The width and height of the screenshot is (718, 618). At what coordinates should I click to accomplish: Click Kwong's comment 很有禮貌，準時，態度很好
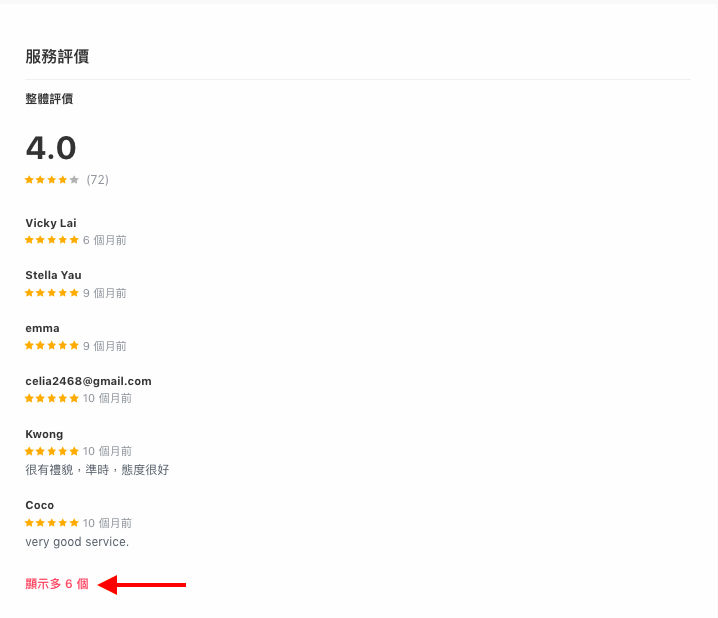pyautogui.click(x=97, y=470)
